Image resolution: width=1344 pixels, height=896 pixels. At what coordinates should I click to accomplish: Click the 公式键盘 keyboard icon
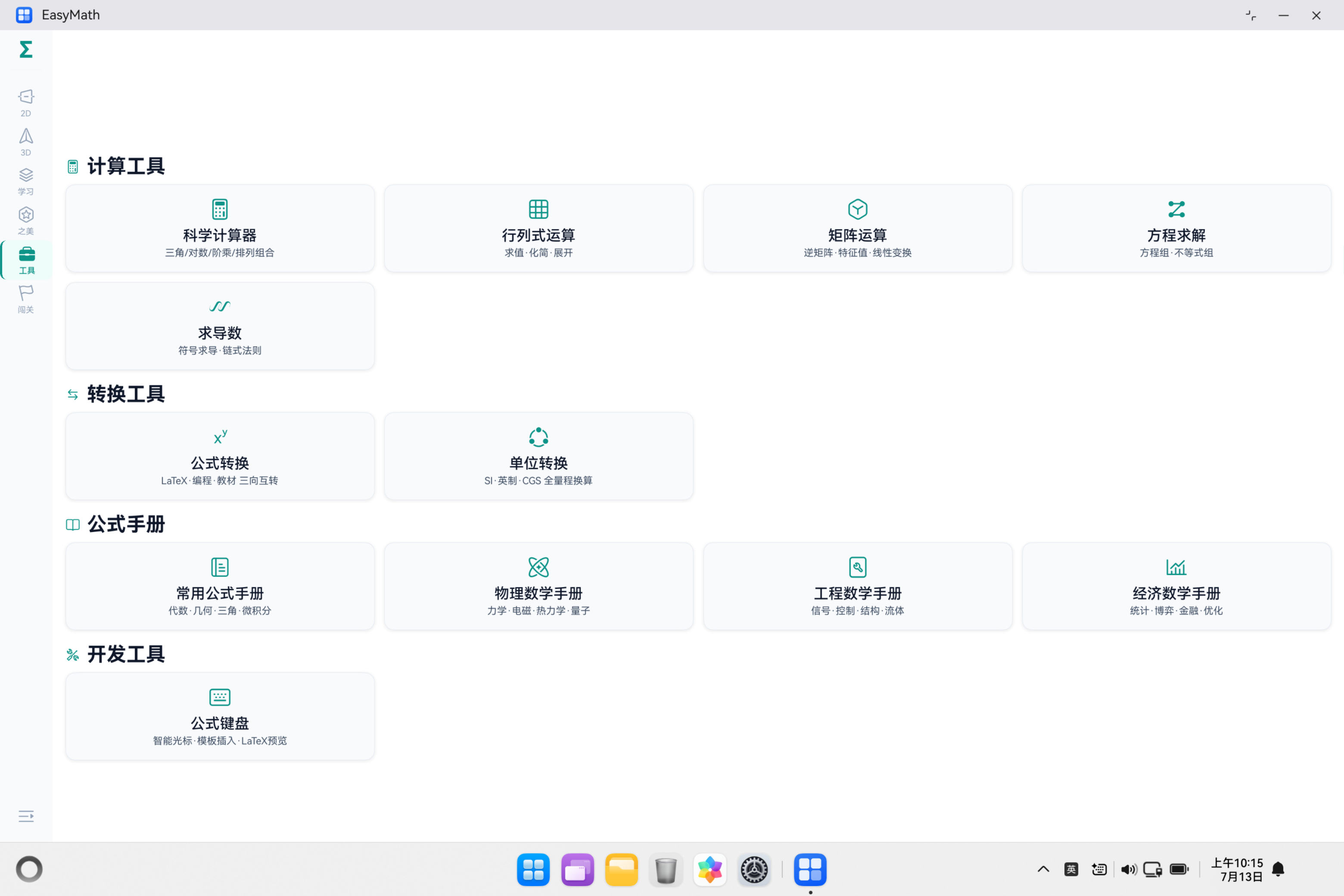click(x=220, y=697)
